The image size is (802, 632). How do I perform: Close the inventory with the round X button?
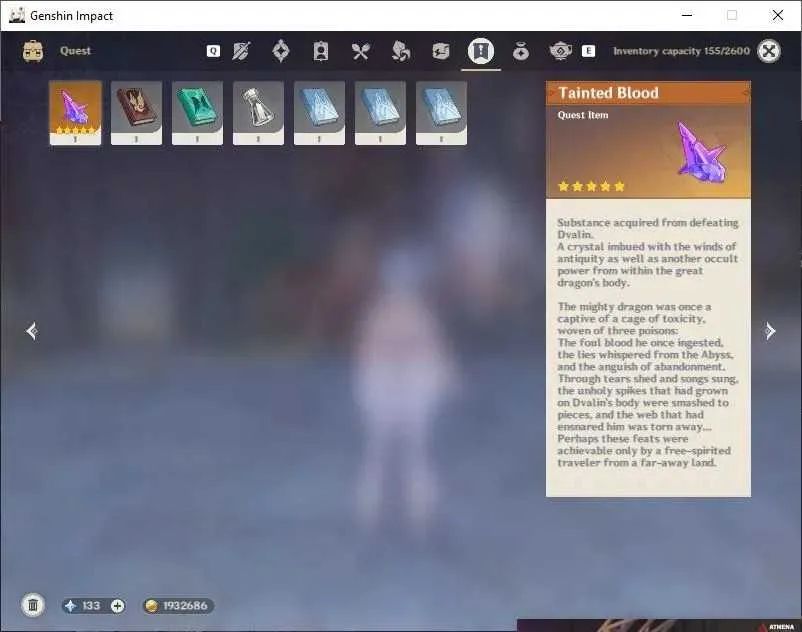pyautogui.click(x=769, y=51)
